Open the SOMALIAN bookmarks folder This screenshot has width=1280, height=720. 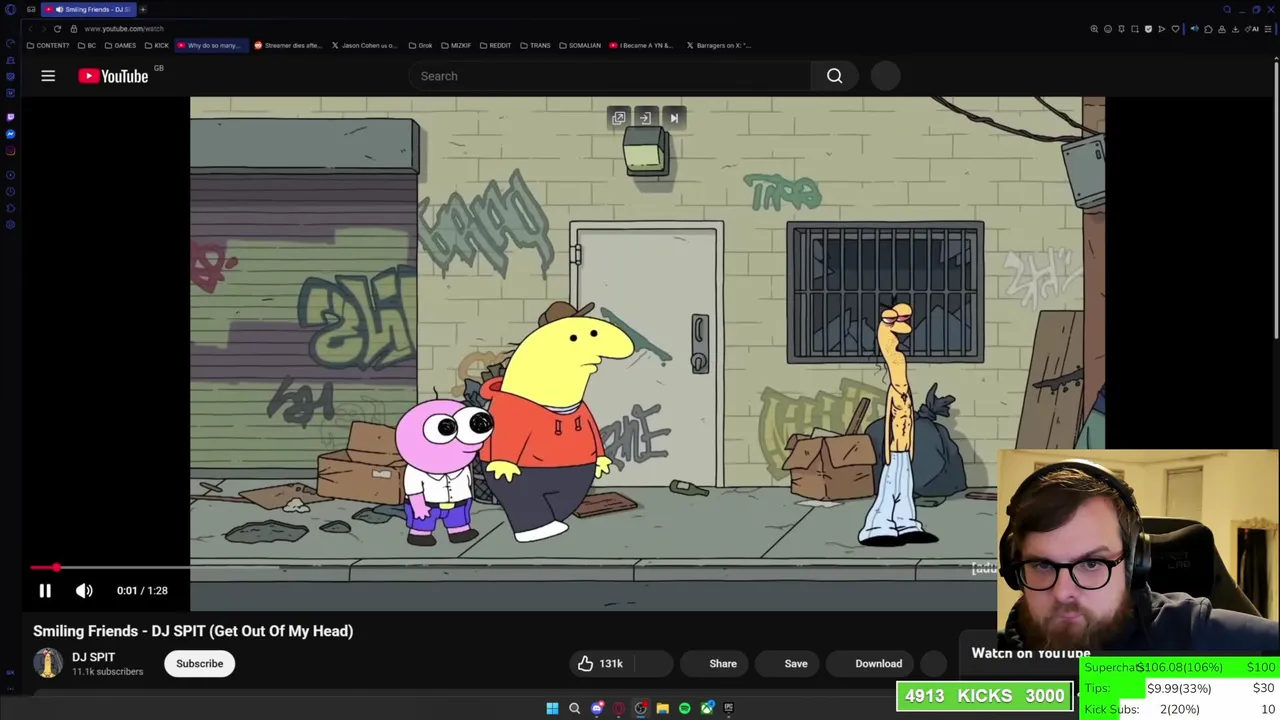pos(580,45)
